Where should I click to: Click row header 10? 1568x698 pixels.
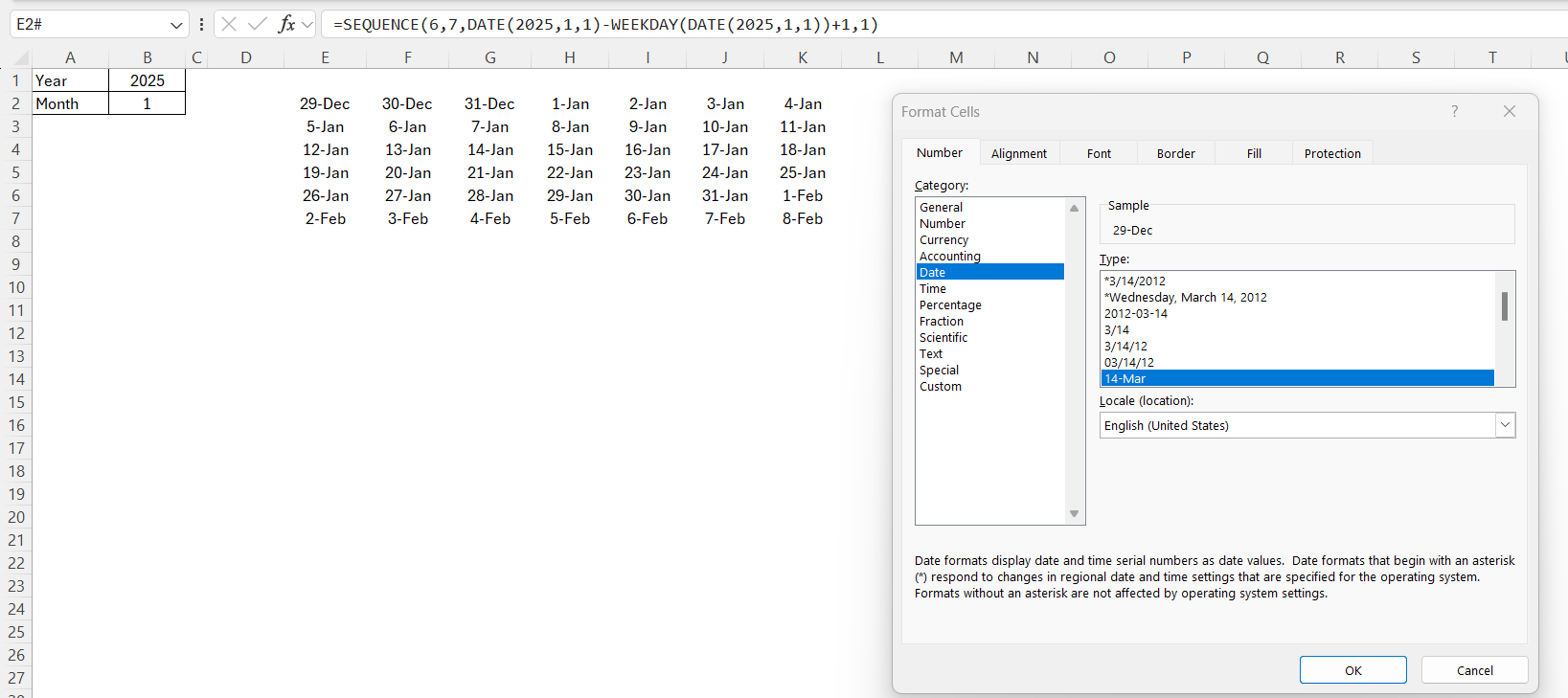pyautogui.click(x=16, y=287)
